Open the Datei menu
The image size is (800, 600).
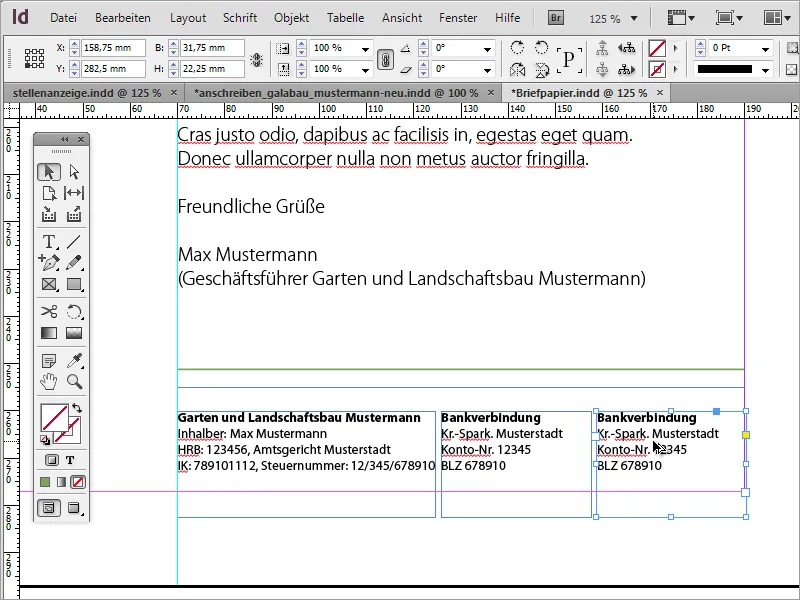pos(63,18)
